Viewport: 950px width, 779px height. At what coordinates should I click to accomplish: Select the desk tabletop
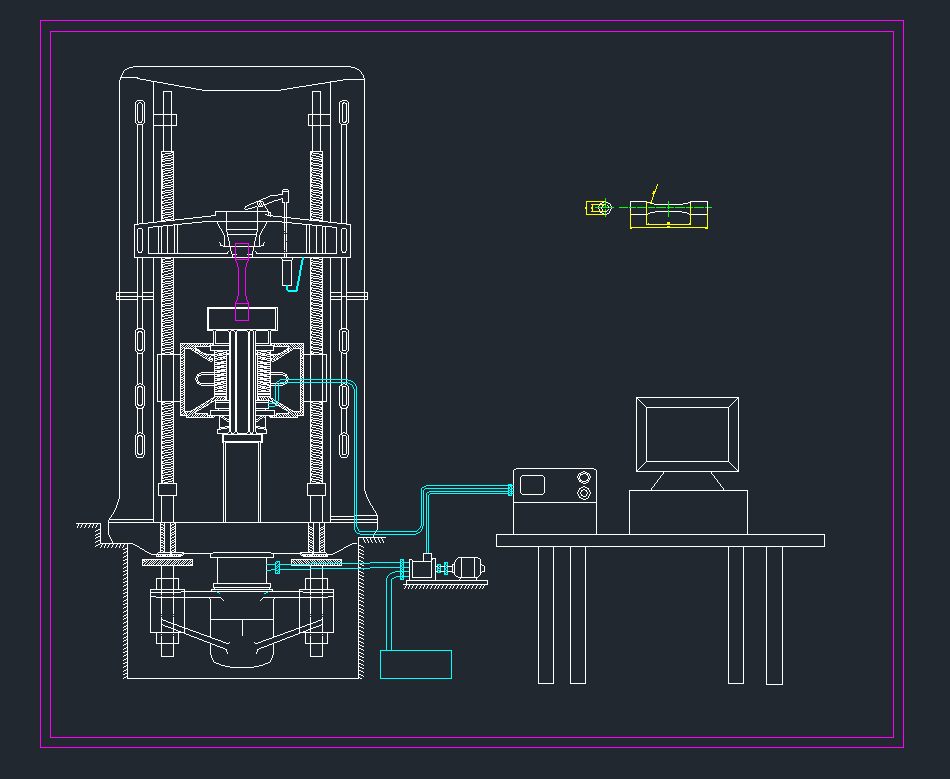pos(660,540)
